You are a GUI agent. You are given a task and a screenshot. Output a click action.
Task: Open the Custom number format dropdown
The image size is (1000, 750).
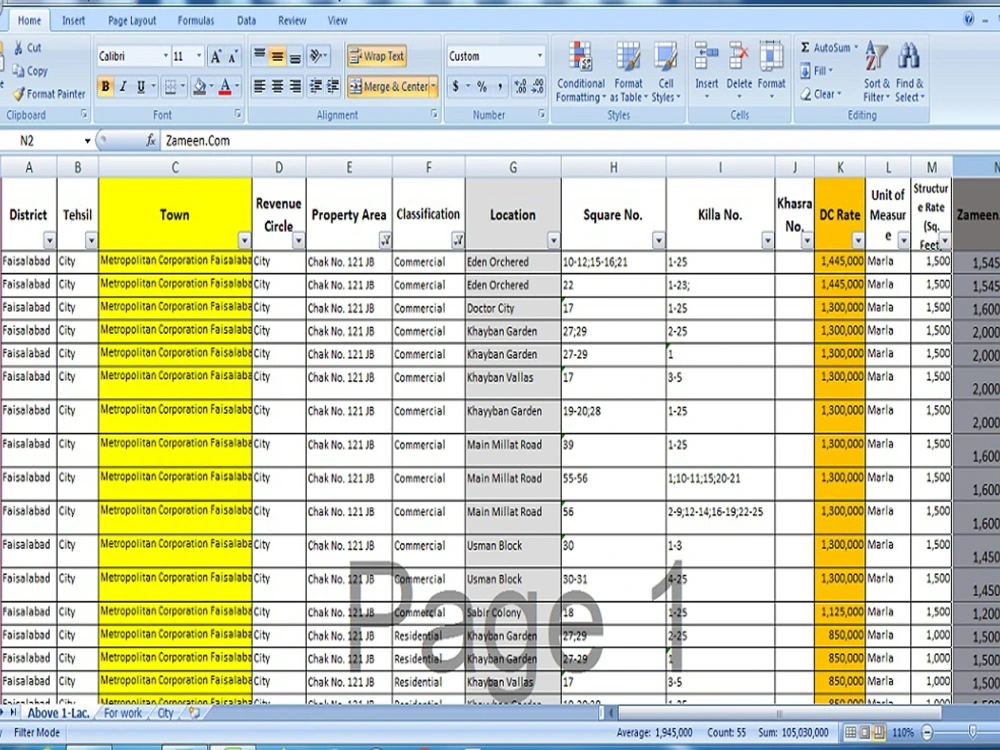click(x=540, y=56)
